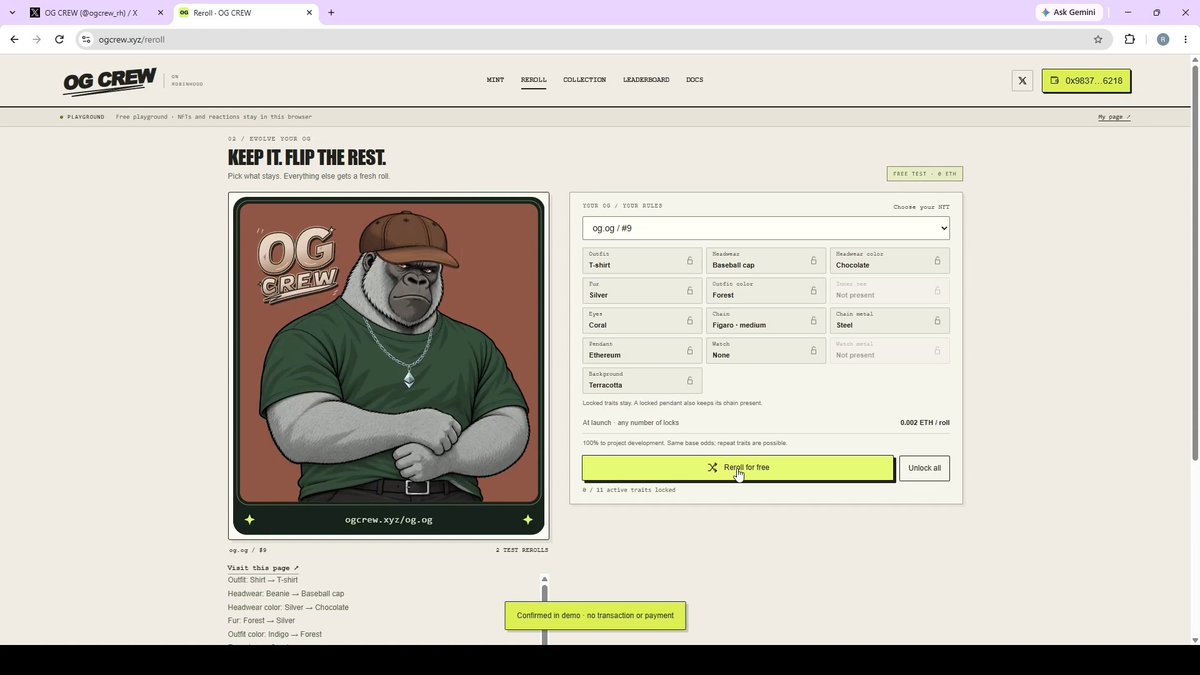Image resolution: width=1200 pixels, height=675 pixels.
Task: Go to the MINT page
Action: click(x=495, y=80)
